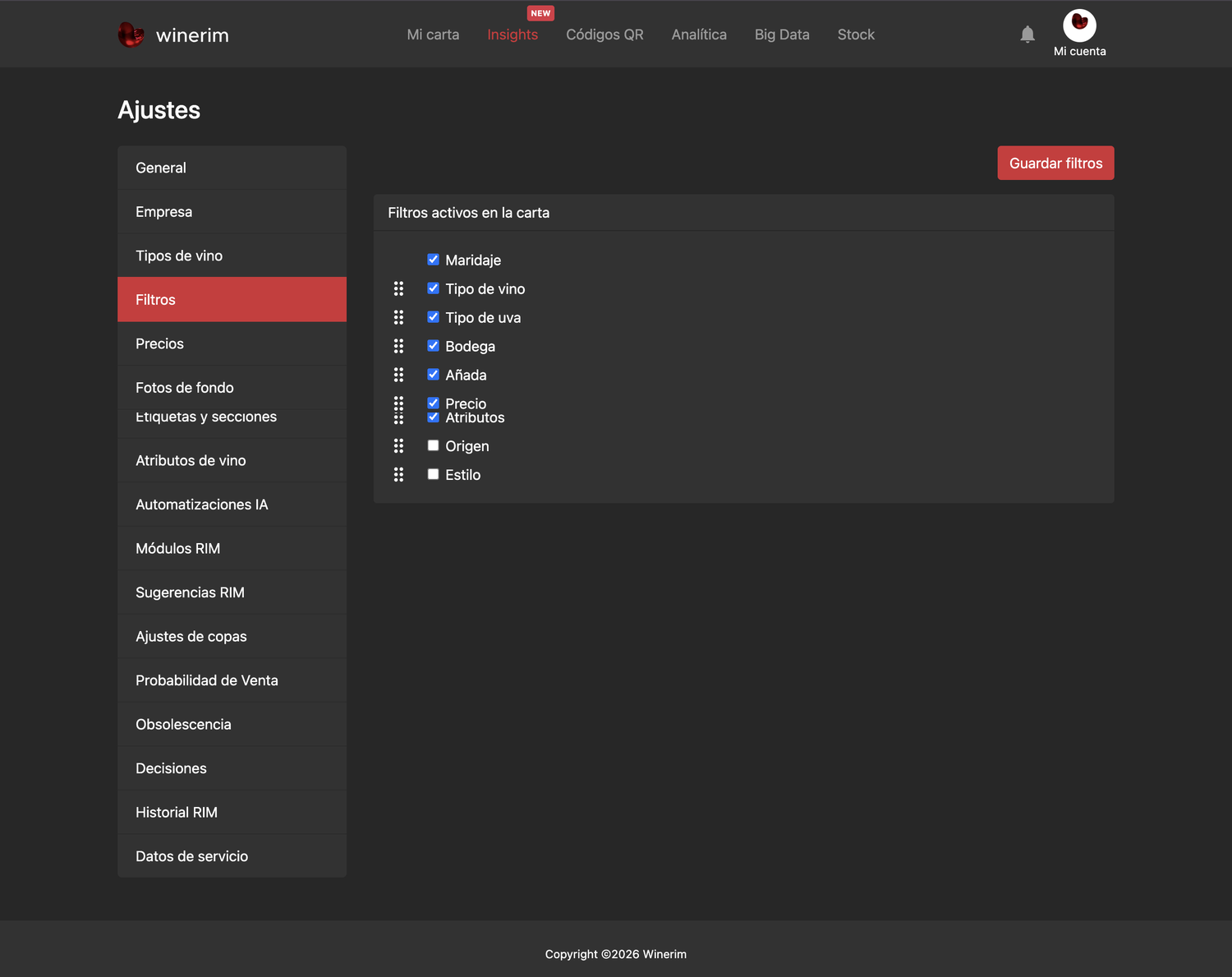The width and height of the screenshot is (1232, 977).
Task: Open Datos de servicio settings
Action: click(x=232, y=856)
